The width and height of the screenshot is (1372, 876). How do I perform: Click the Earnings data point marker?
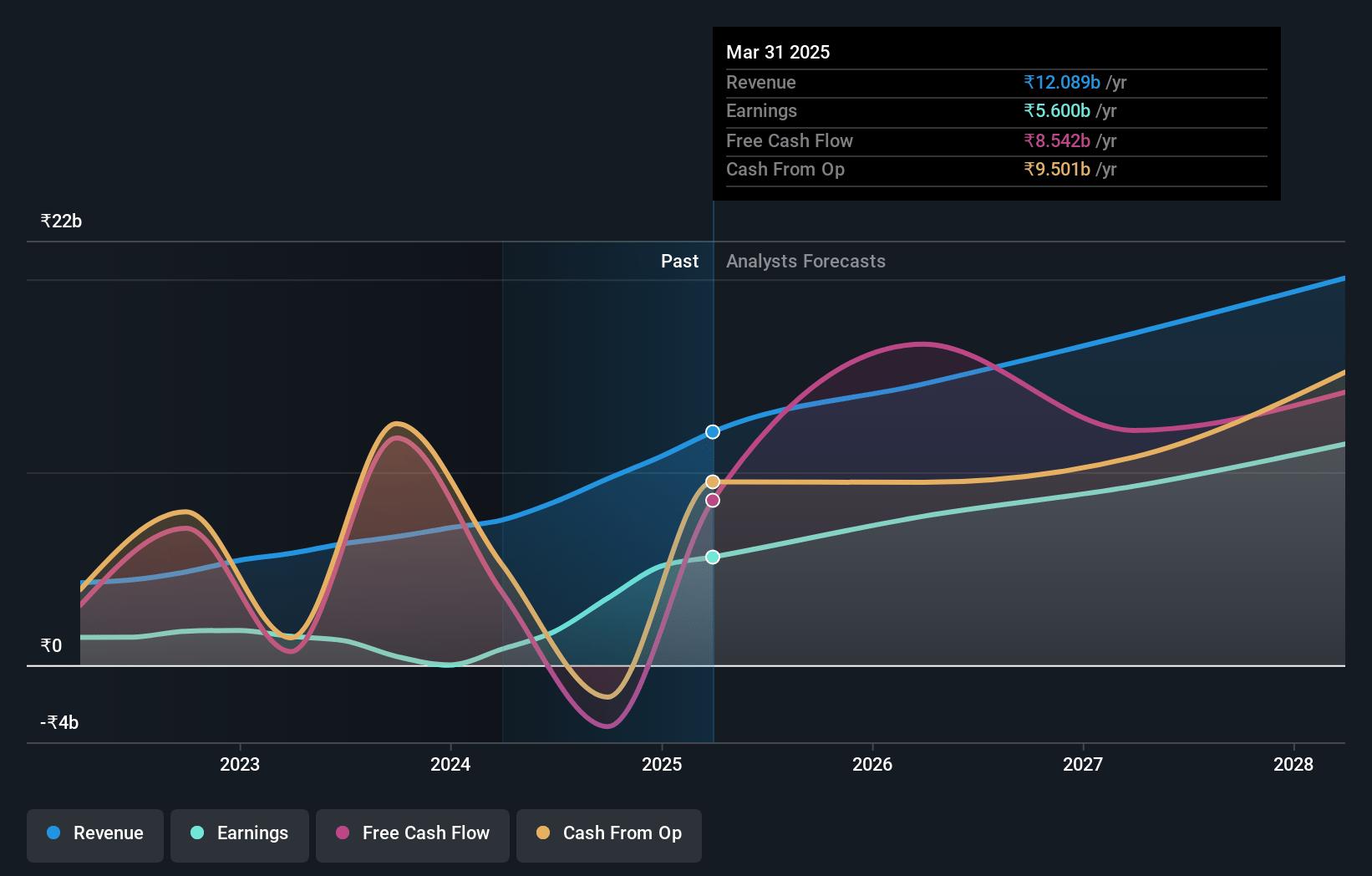pos(713,557)
